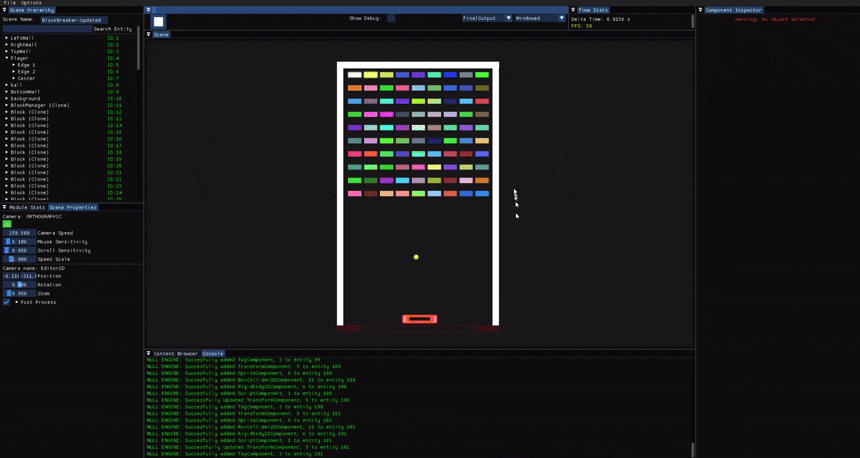Click the ID:4 label in hierarchy
The height and width of the screenshot is (458, 860).
pyautogui.click(x=113, y=58)
